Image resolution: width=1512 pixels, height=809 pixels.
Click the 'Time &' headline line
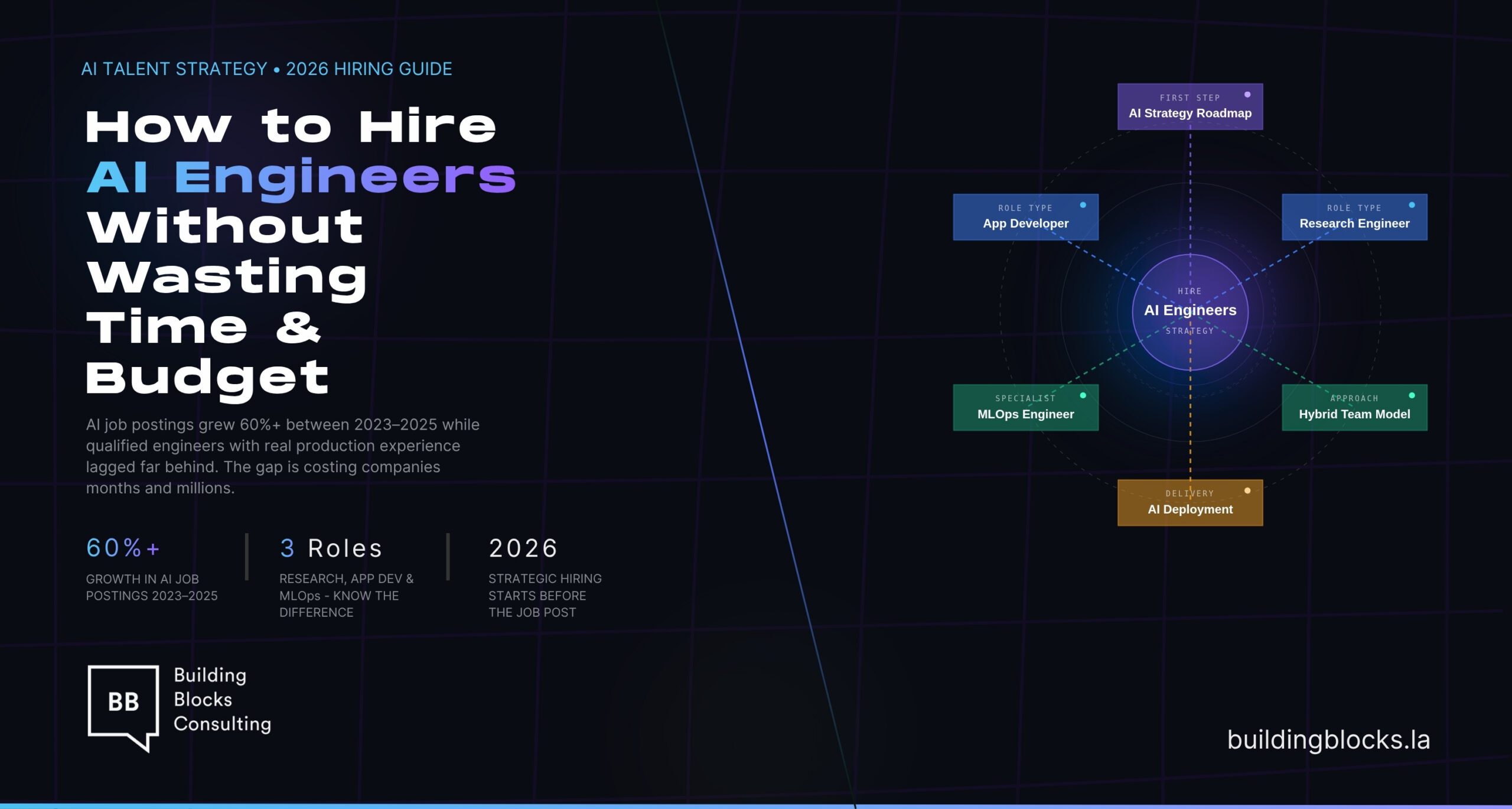(204, 327)
